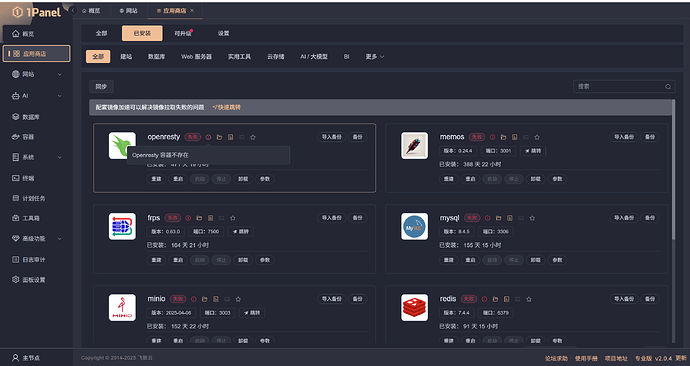Click the folder icon next to openresty
This screenshot has width=690, height=366.
(219, 137)
